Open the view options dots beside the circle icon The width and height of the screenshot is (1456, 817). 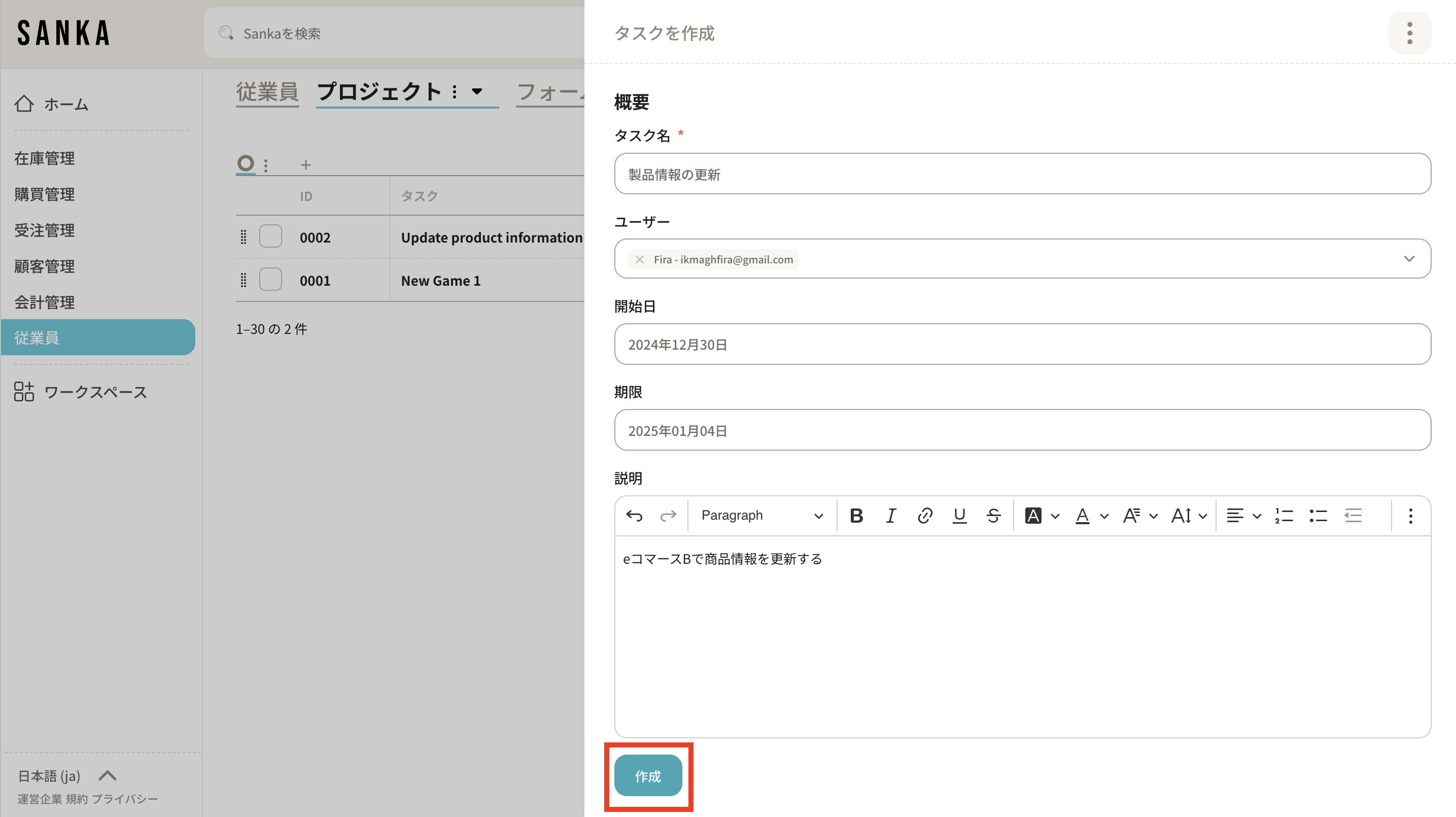click(266, 165)
